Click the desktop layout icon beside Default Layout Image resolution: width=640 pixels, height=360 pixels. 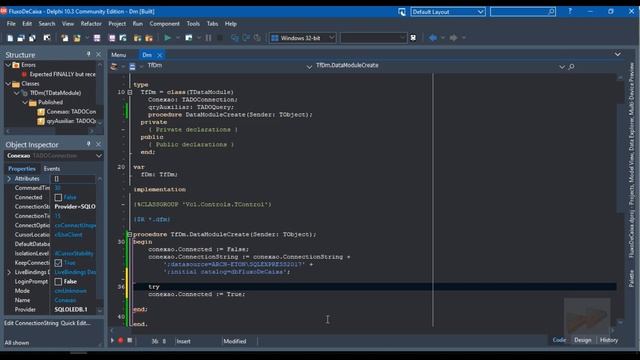[402, 12]
